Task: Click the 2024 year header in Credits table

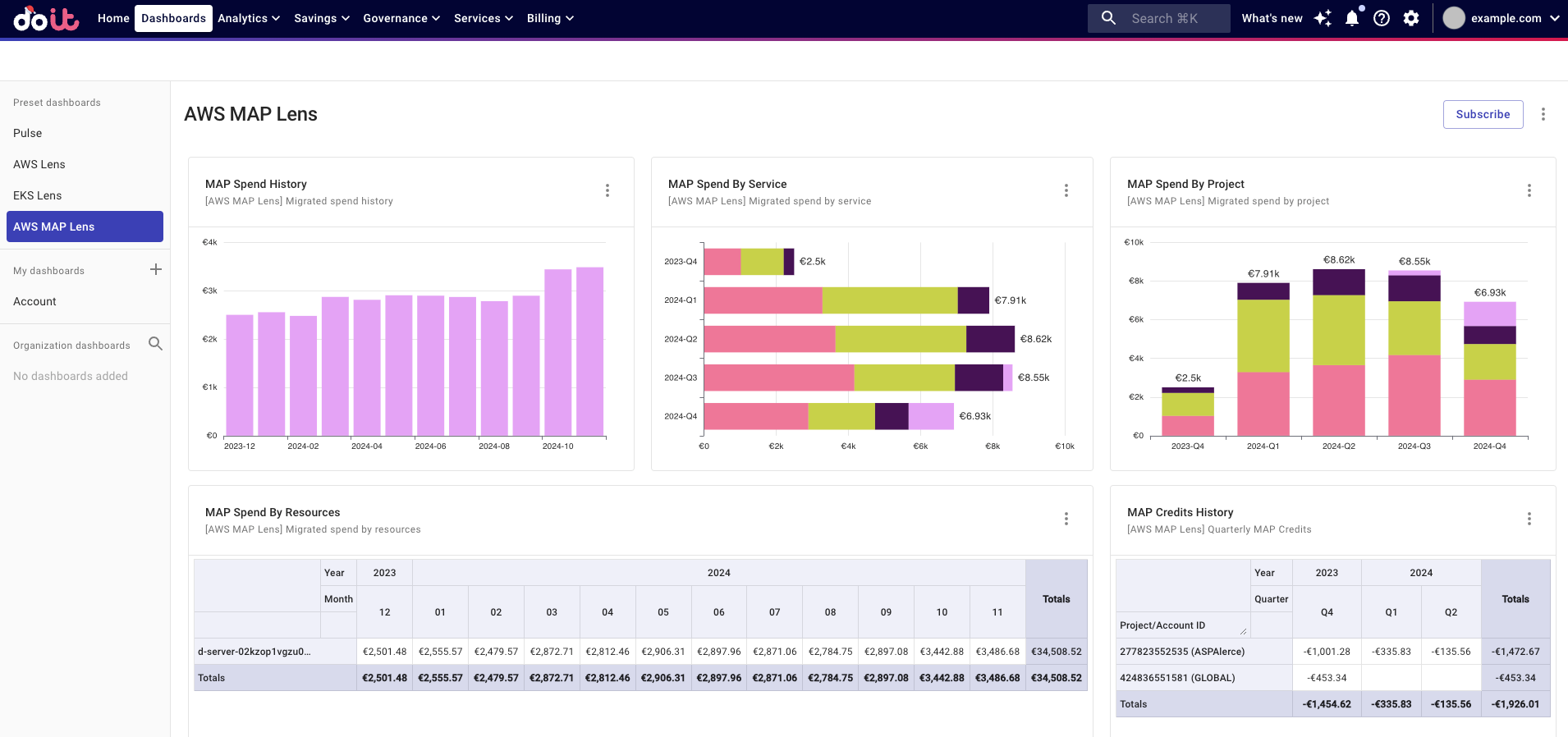Action: pyautogui.click(x=1421, y=573)
